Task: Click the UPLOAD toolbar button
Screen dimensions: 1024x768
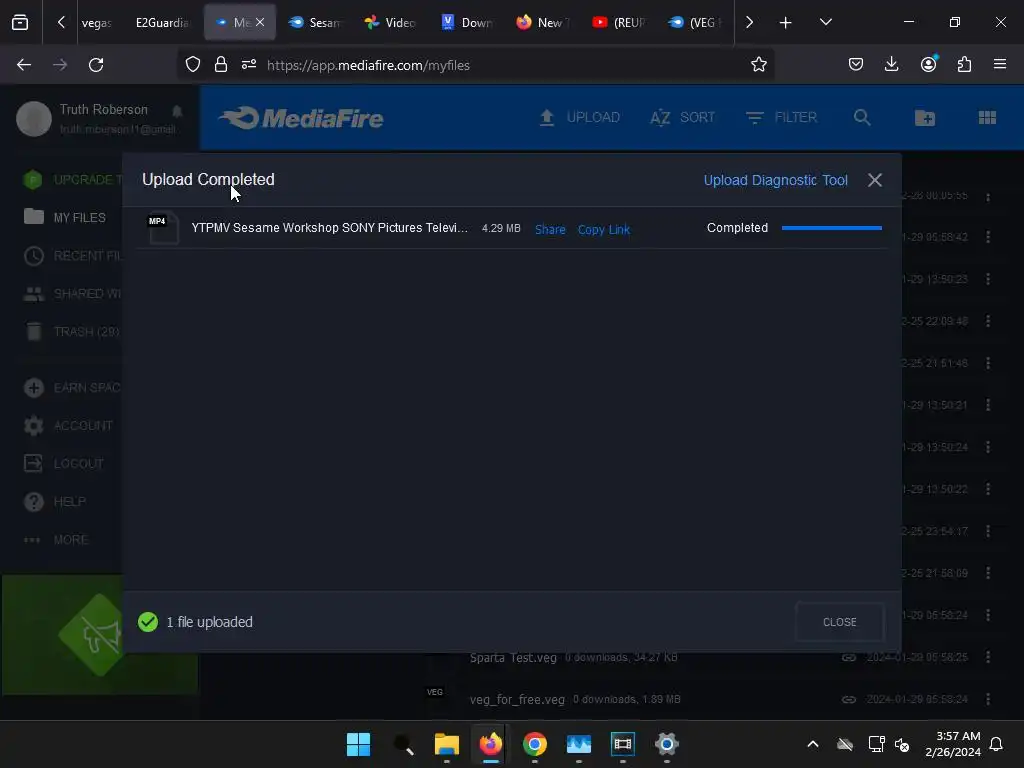Action: [x=580, y=118]
